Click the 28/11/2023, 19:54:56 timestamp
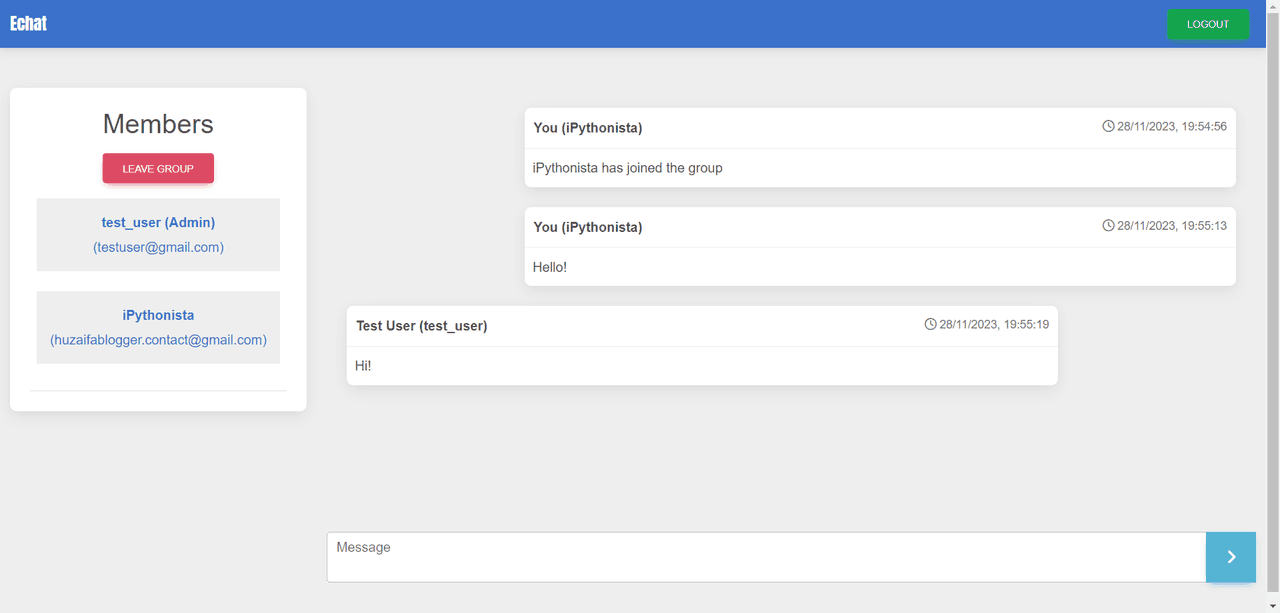This screenshot has height=613, width=1280. coord(1172,127)
